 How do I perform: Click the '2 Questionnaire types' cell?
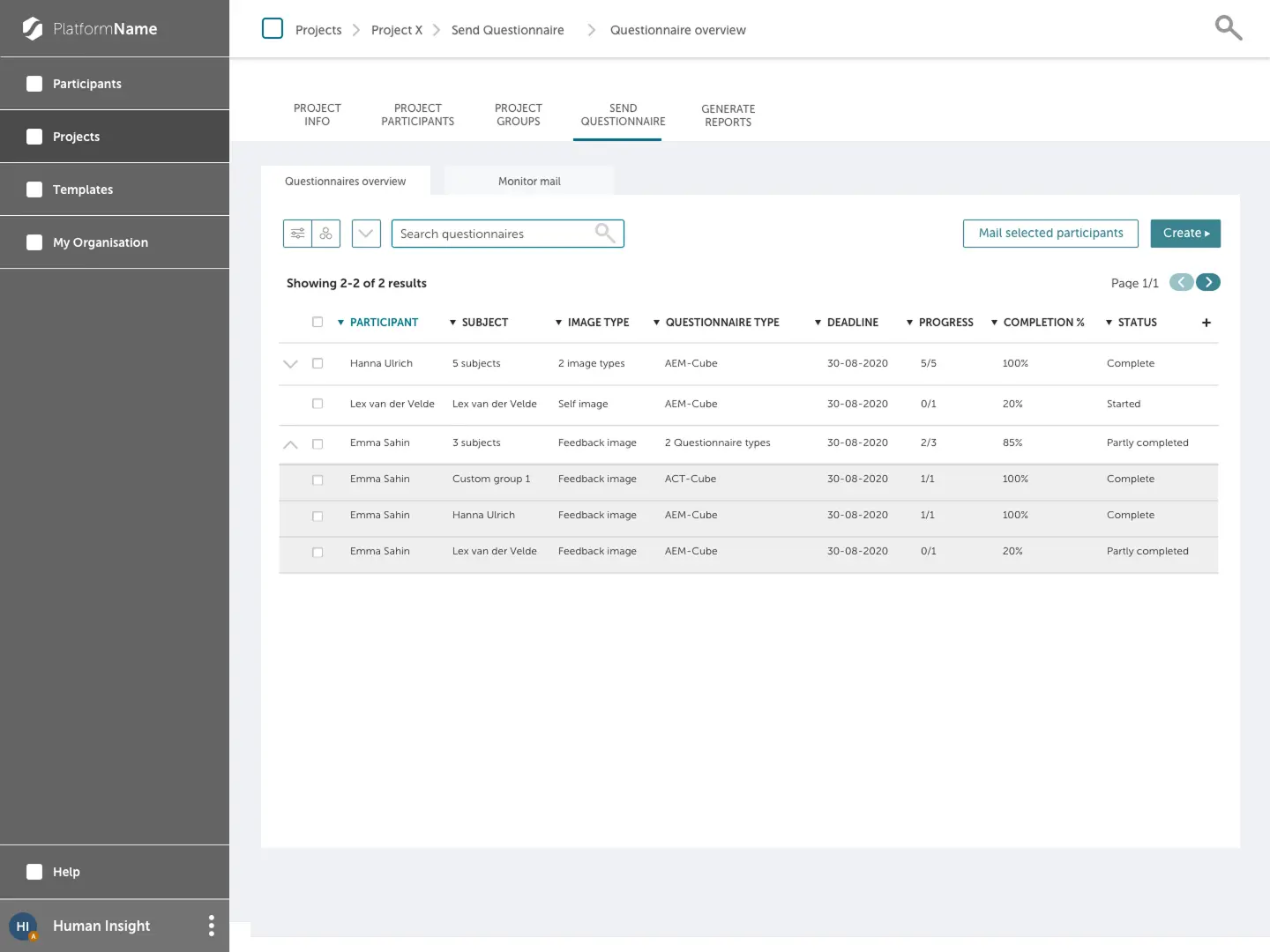(718, 443)
